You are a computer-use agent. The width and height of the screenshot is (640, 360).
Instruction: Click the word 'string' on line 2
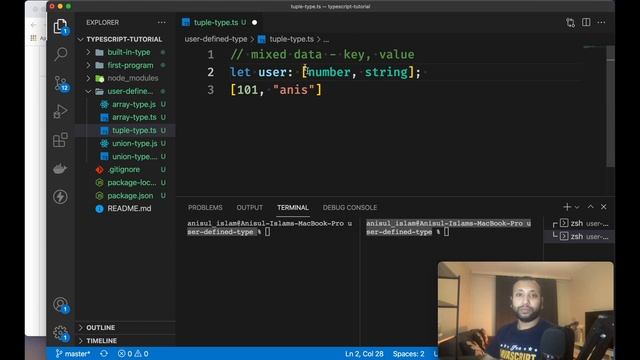point(386,72)
